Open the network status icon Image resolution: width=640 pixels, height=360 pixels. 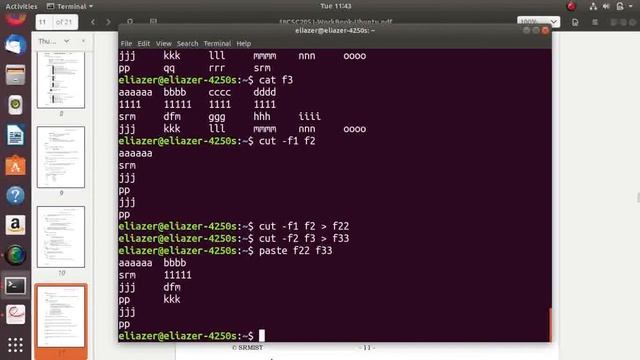point(593,6)
